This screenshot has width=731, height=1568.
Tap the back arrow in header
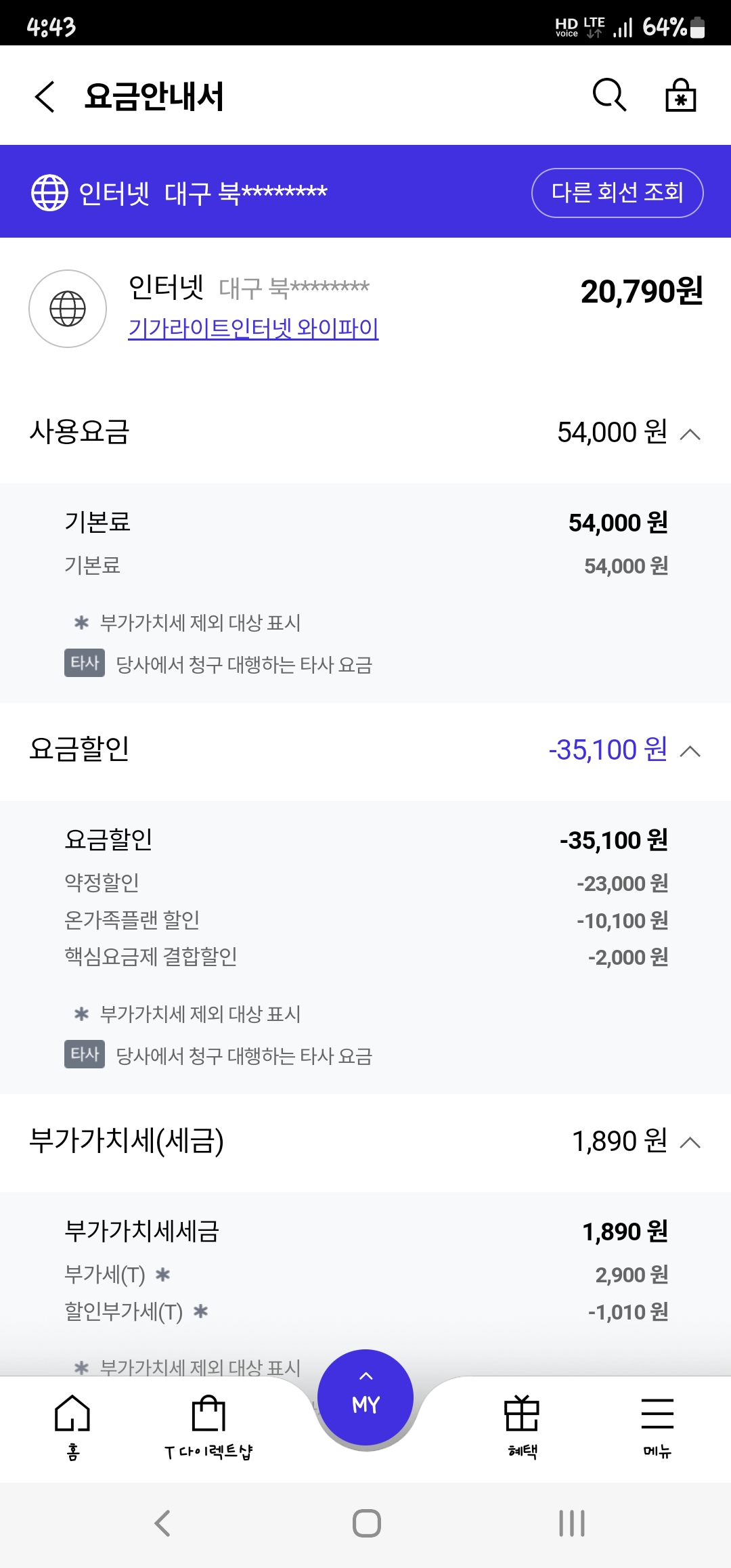pyautogui.click(x=45, y=96)
